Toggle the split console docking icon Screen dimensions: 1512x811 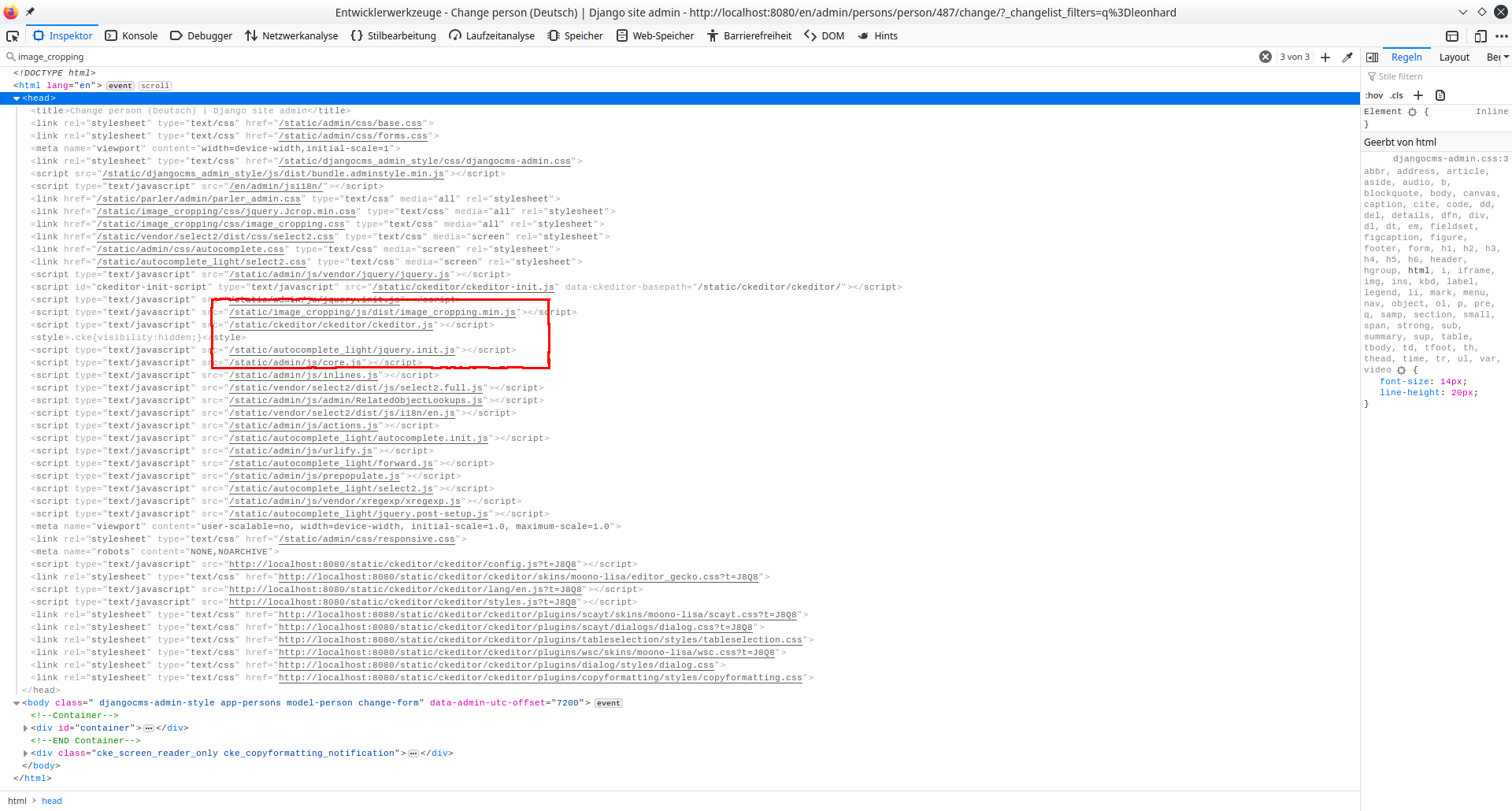click(x=1451, y=36)
